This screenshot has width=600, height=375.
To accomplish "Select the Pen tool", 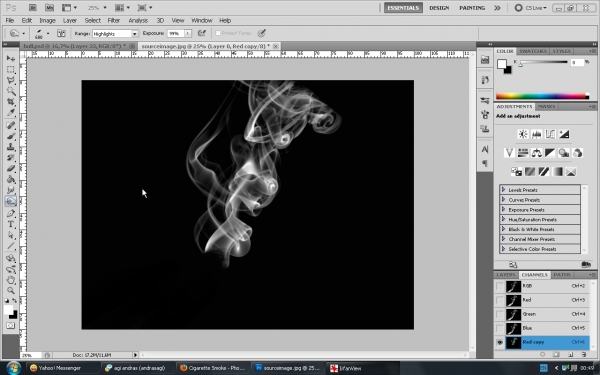I will coord(11,214).
